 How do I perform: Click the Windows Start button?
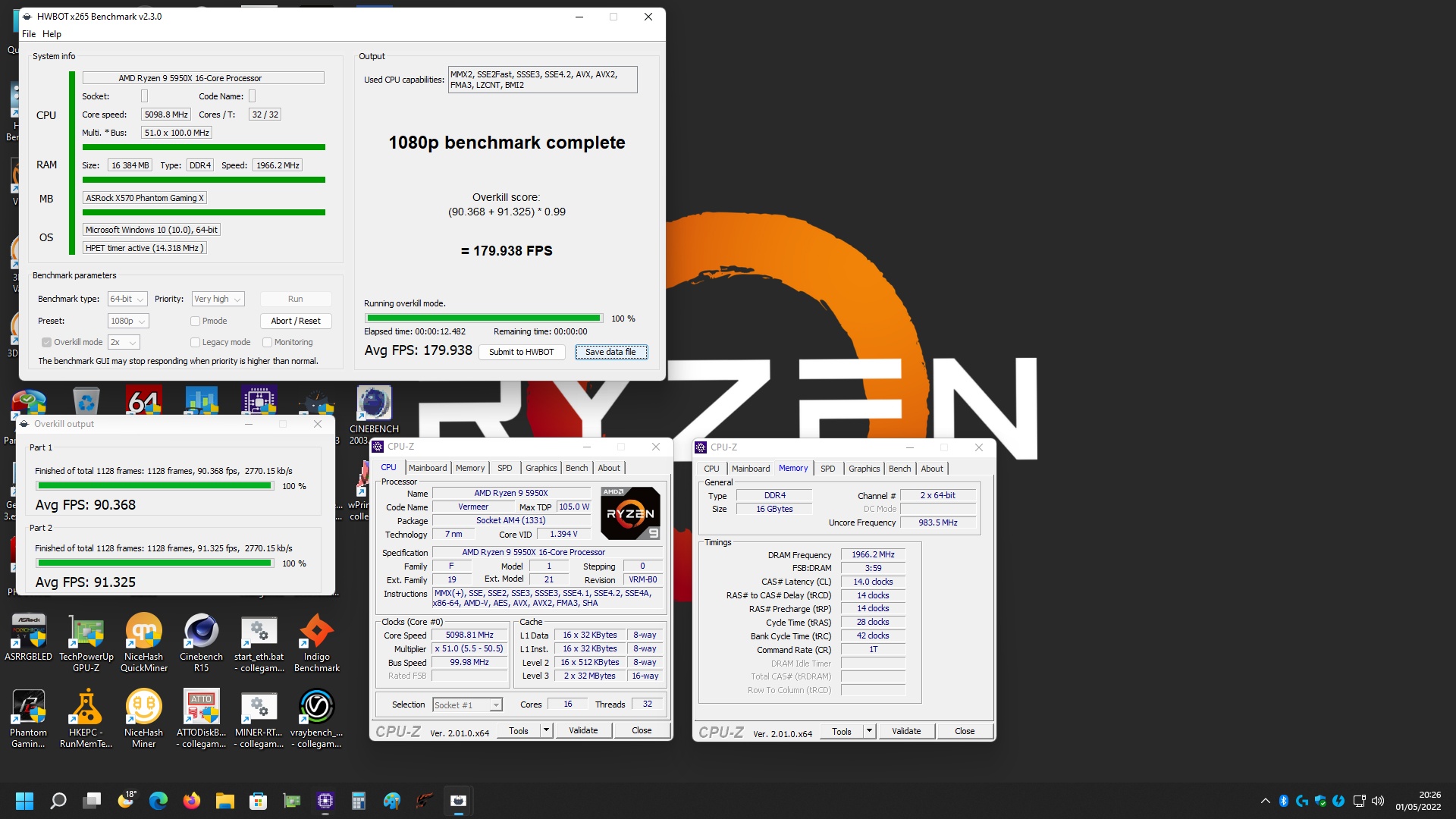point(24,801)
